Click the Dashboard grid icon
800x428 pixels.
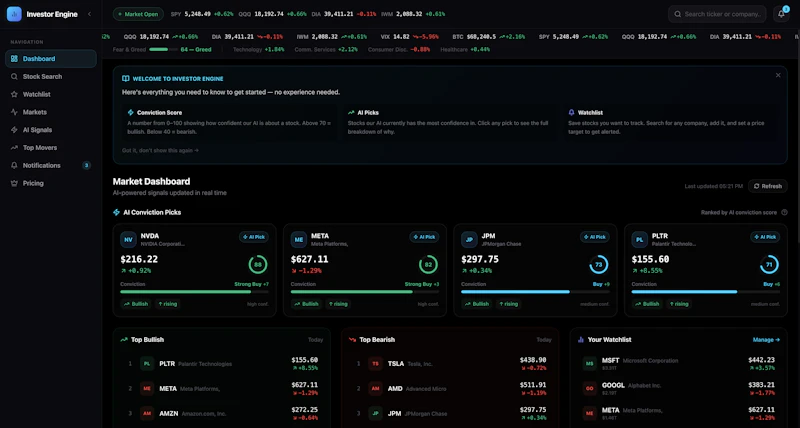click(x=14, y=59)
